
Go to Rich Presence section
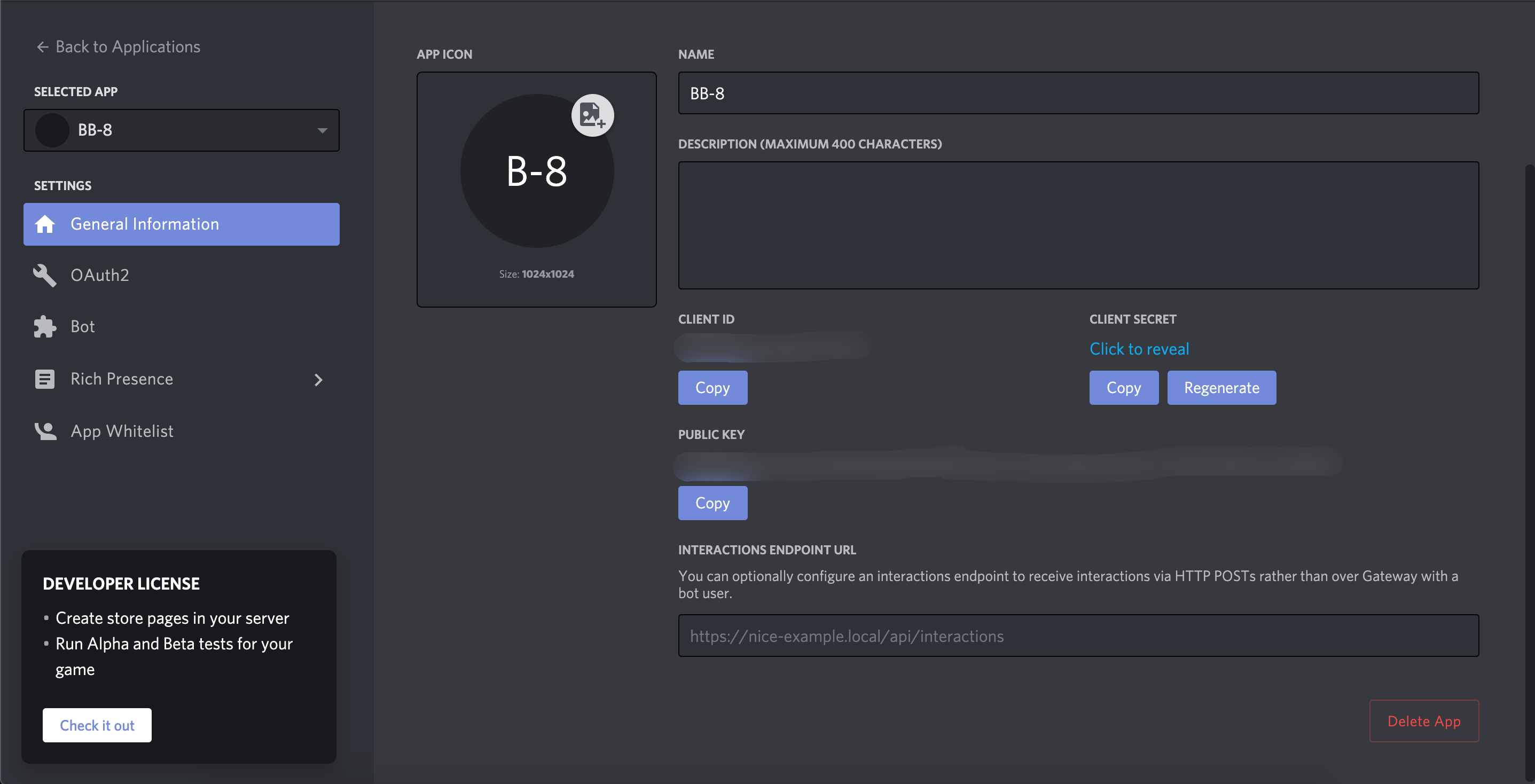coord(181,379)
